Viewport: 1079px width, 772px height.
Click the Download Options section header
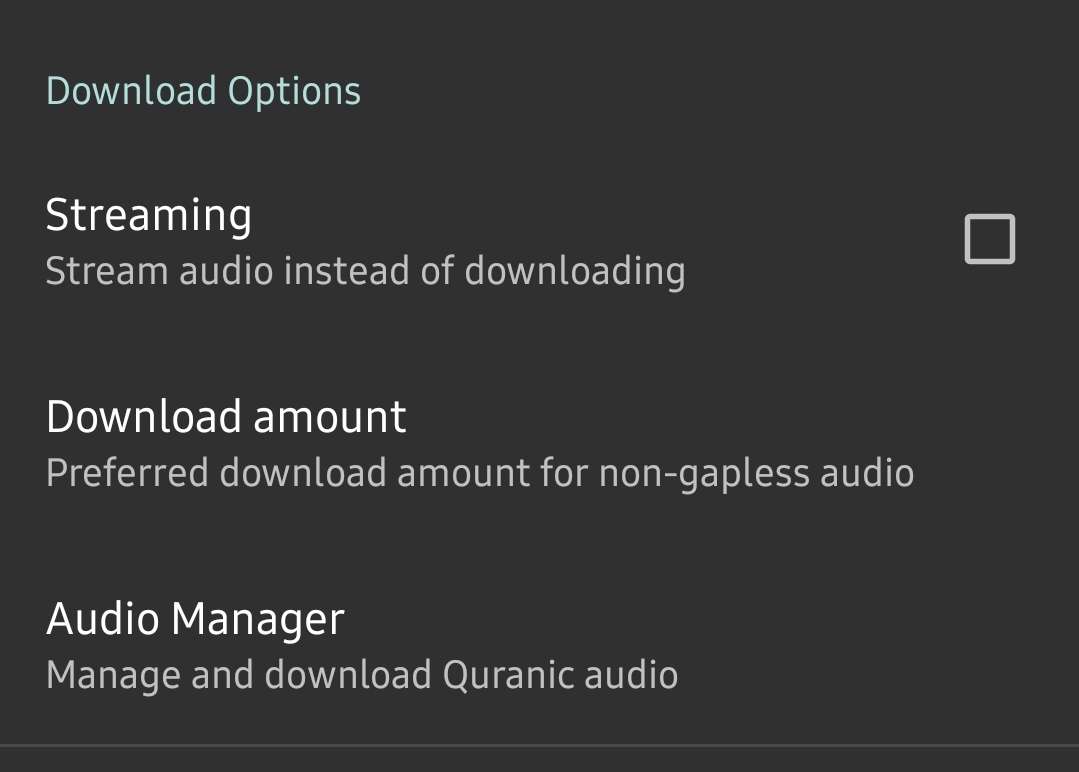[204, 92]
